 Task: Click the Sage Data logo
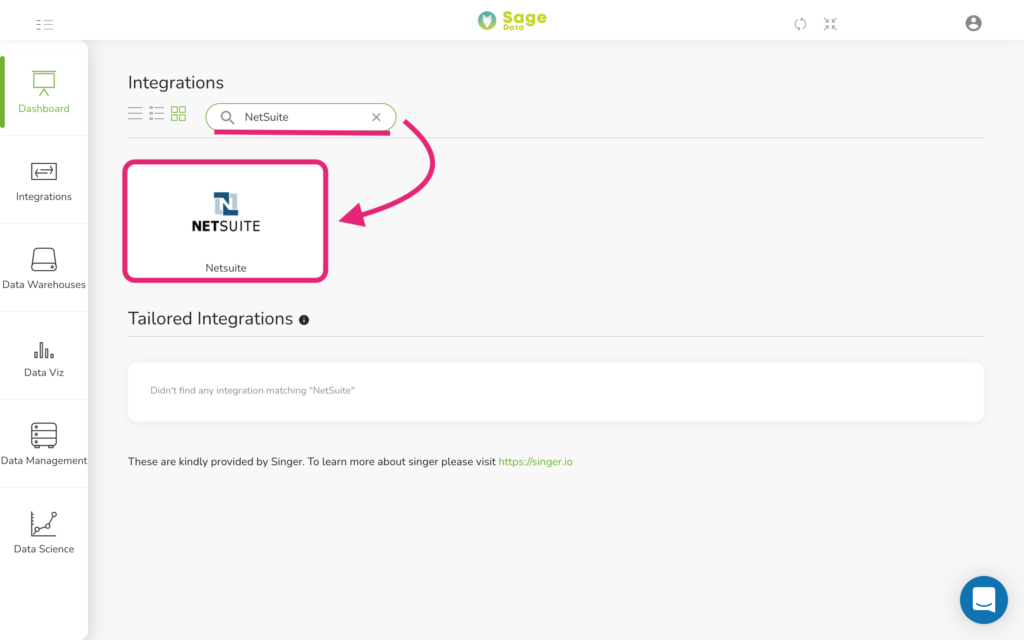512,20
